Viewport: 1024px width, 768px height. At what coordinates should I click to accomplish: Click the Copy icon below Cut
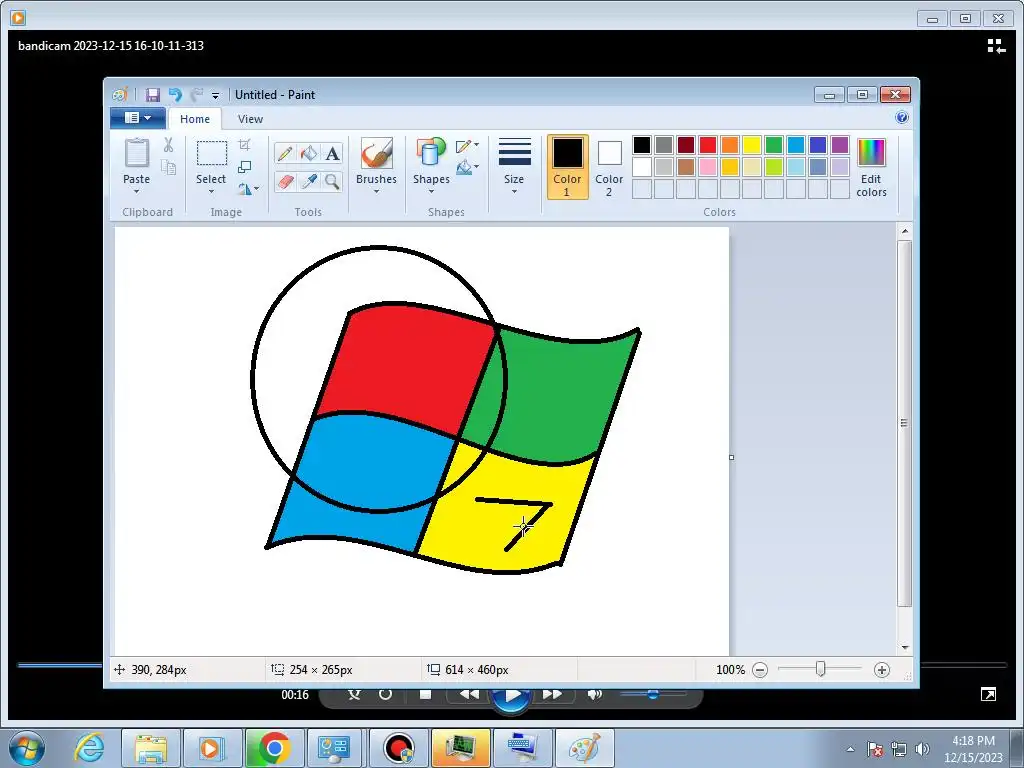click(168, 167)
